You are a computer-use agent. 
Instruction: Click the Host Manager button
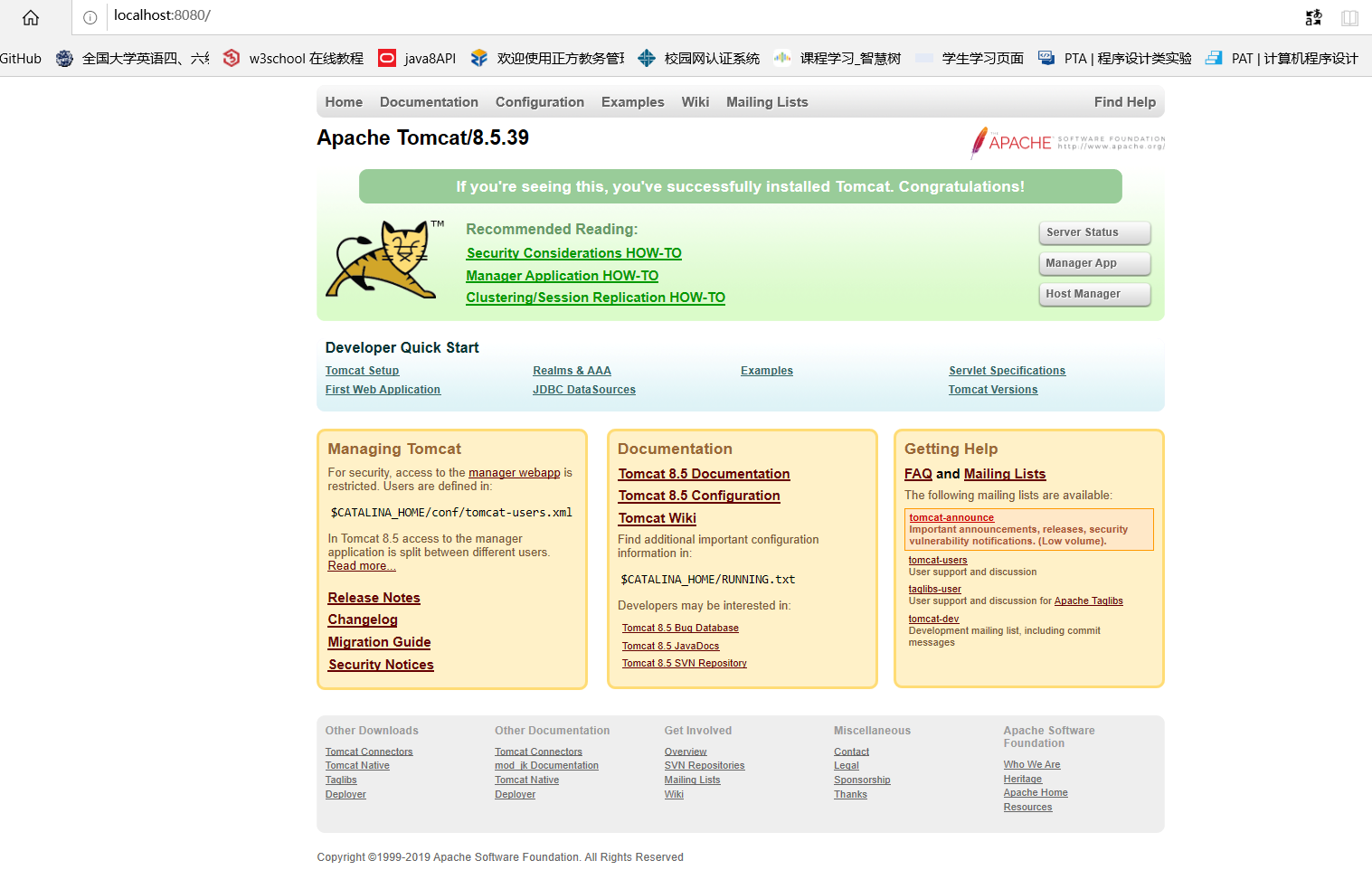(x=1094, y=294)
